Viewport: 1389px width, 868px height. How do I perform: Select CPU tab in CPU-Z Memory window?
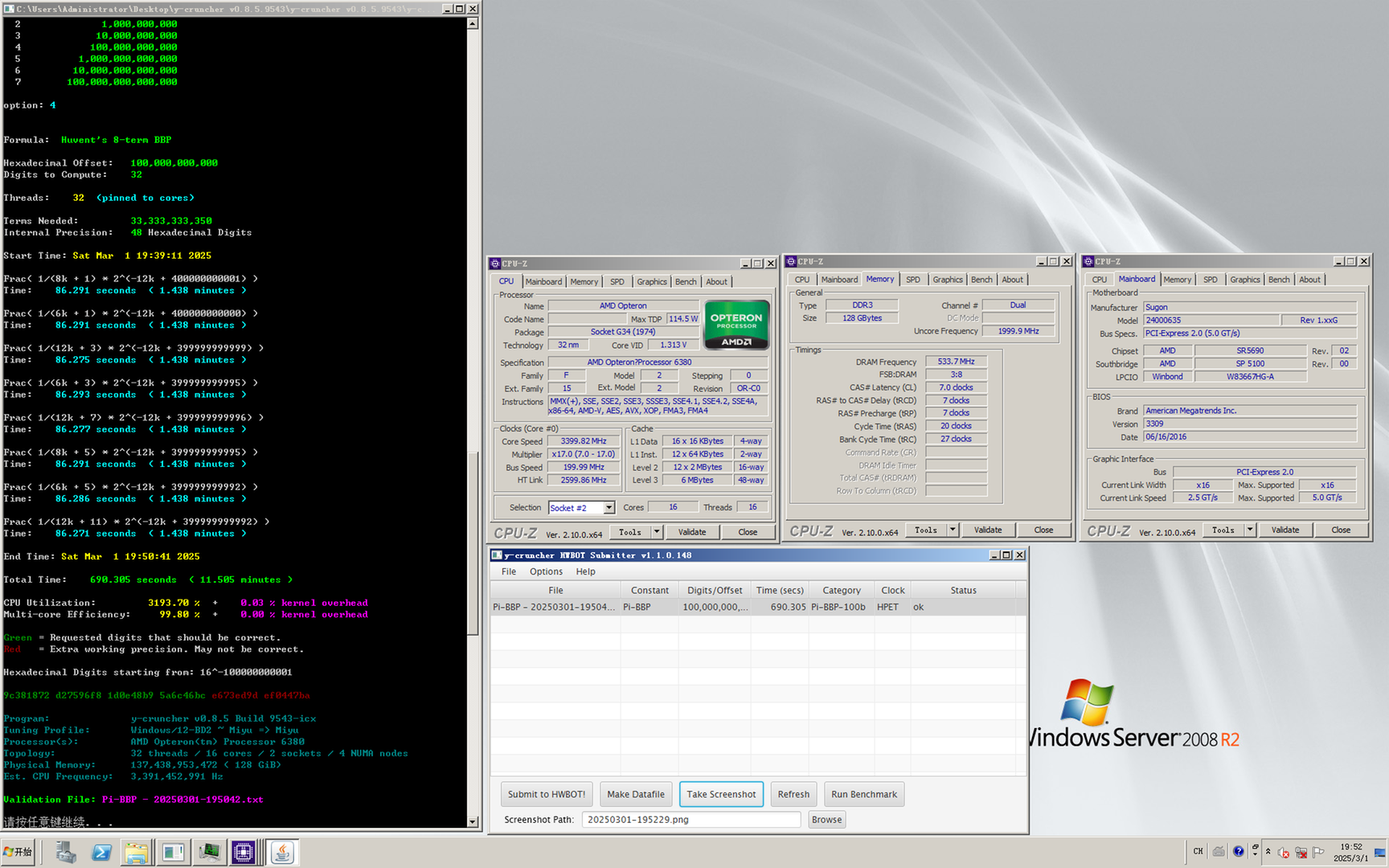802,280
